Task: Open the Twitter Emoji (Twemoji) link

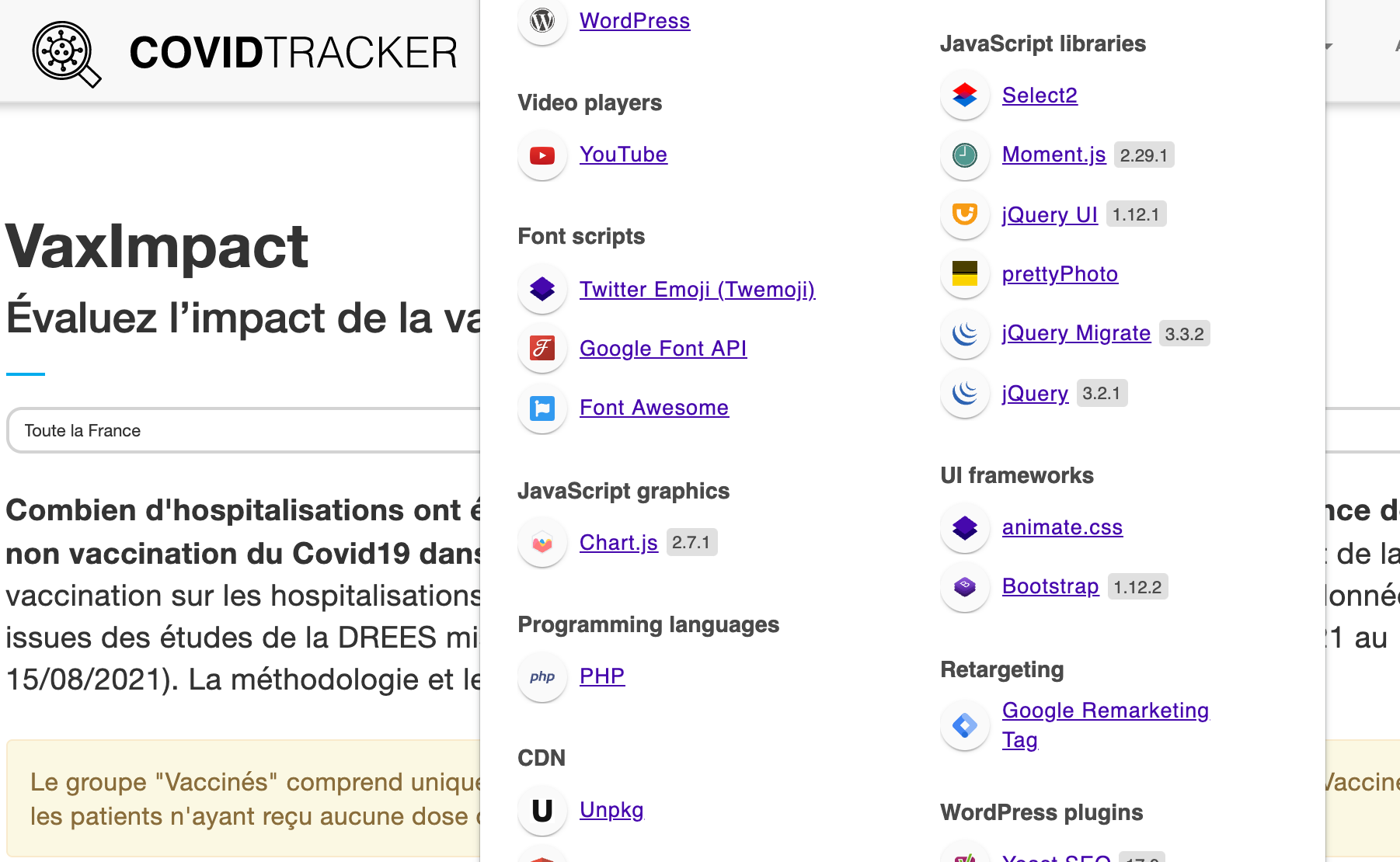Action: [697, 290]
